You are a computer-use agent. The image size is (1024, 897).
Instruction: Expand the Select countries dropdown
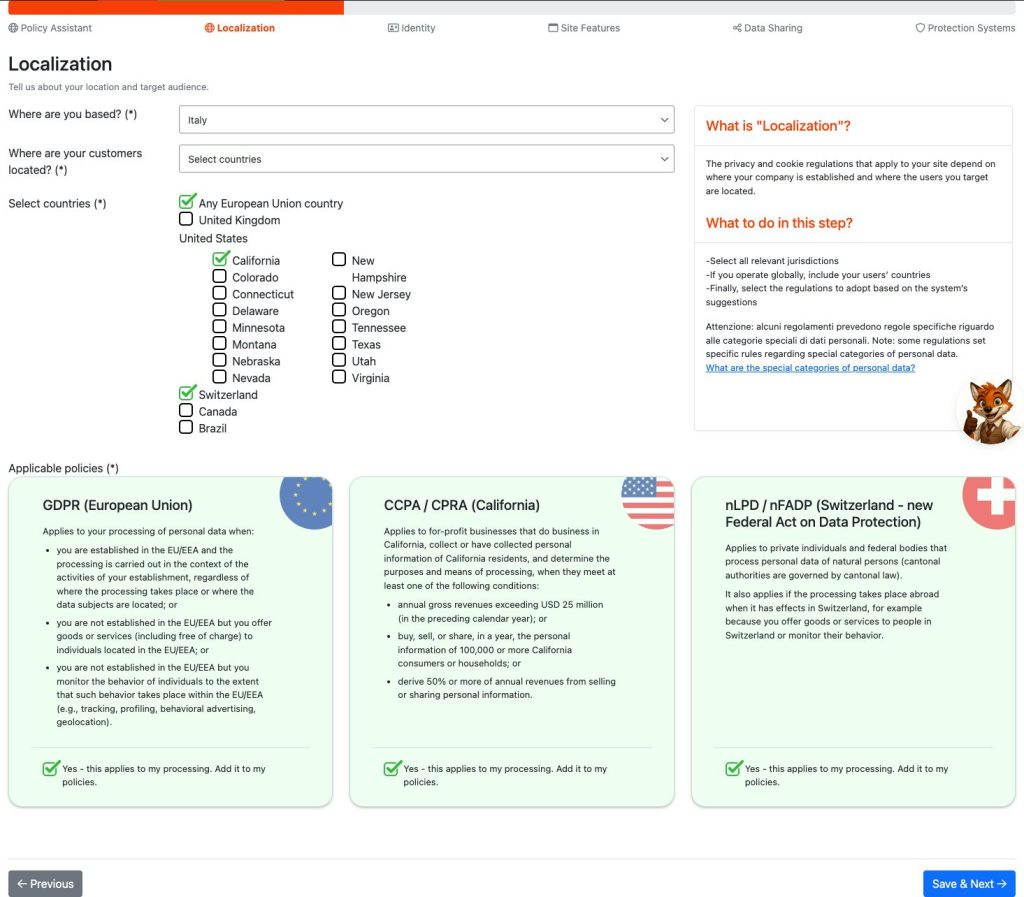[x=427, y=159]
